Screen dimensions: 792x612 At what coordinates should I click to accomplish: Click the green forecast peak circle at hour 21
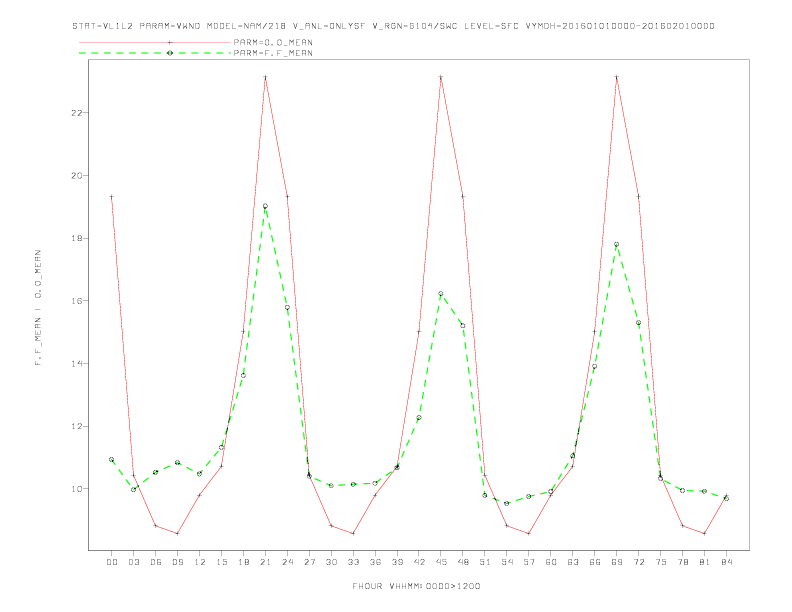point(265,206)
